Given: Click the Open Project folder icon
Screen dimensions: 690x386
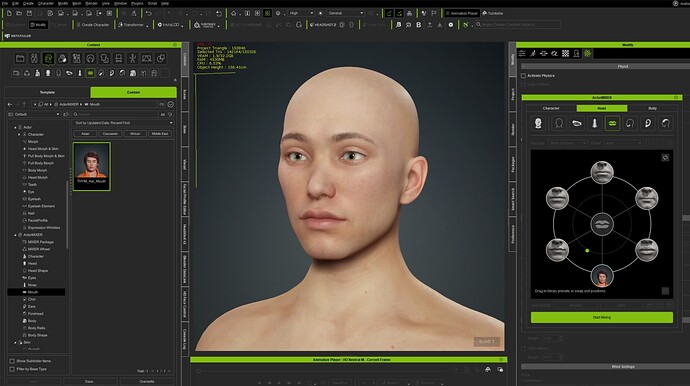Looking at the screenshot, I should click(19, 13).
